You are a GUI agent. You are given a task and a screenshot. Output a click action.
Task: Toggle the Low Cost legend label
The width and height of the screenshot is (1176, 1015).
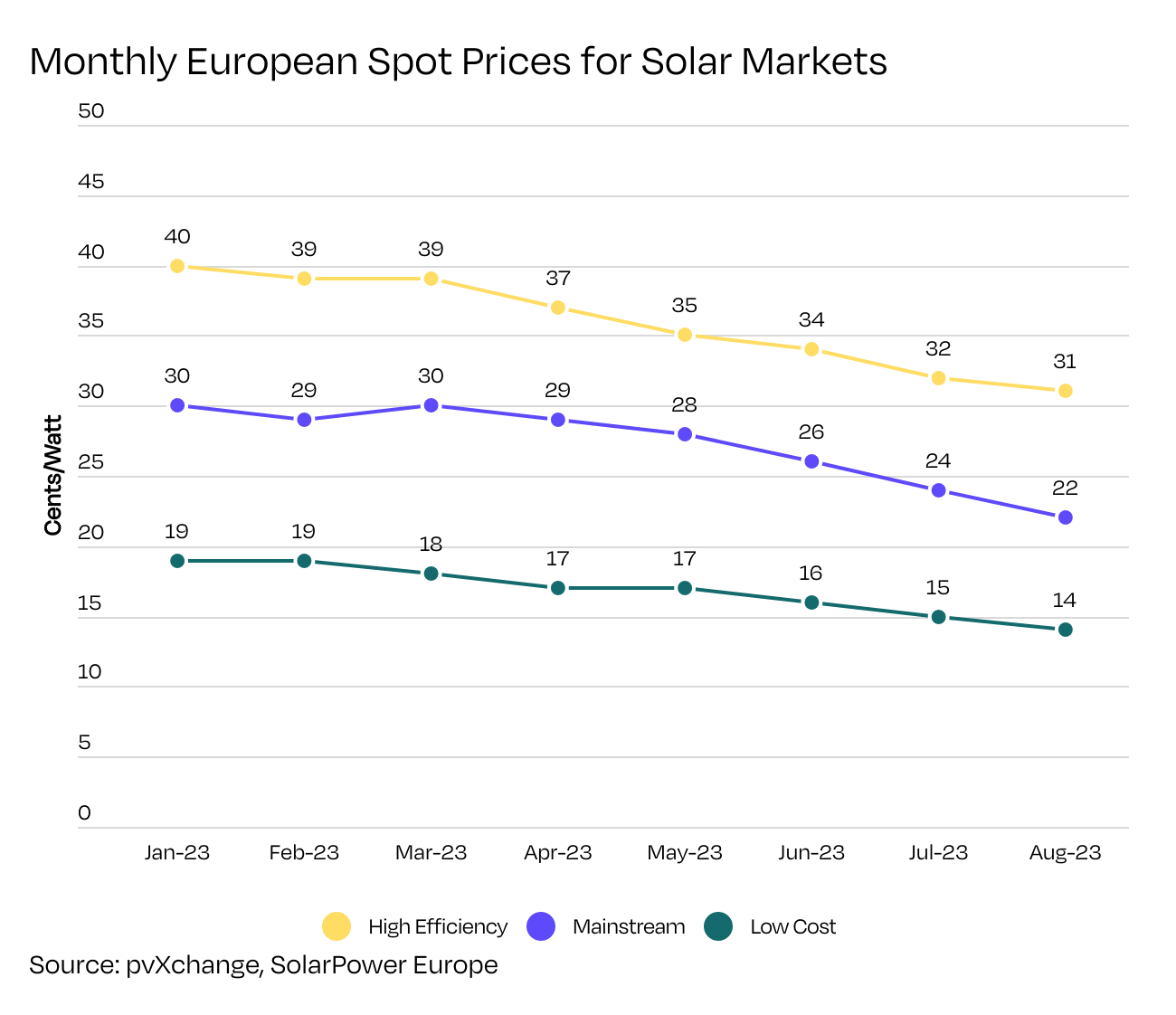792,926
